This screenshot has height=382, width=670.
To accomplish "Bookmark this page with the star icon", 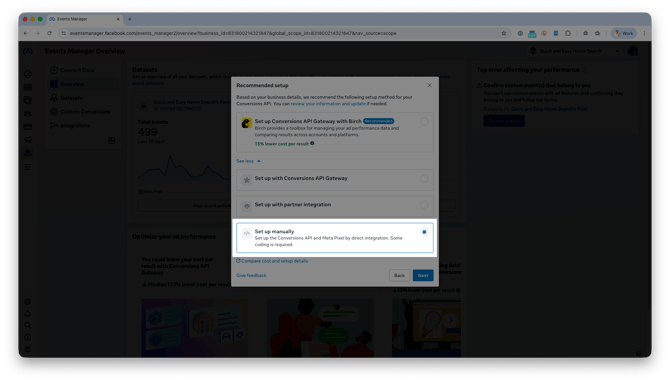I will point(504,33).
